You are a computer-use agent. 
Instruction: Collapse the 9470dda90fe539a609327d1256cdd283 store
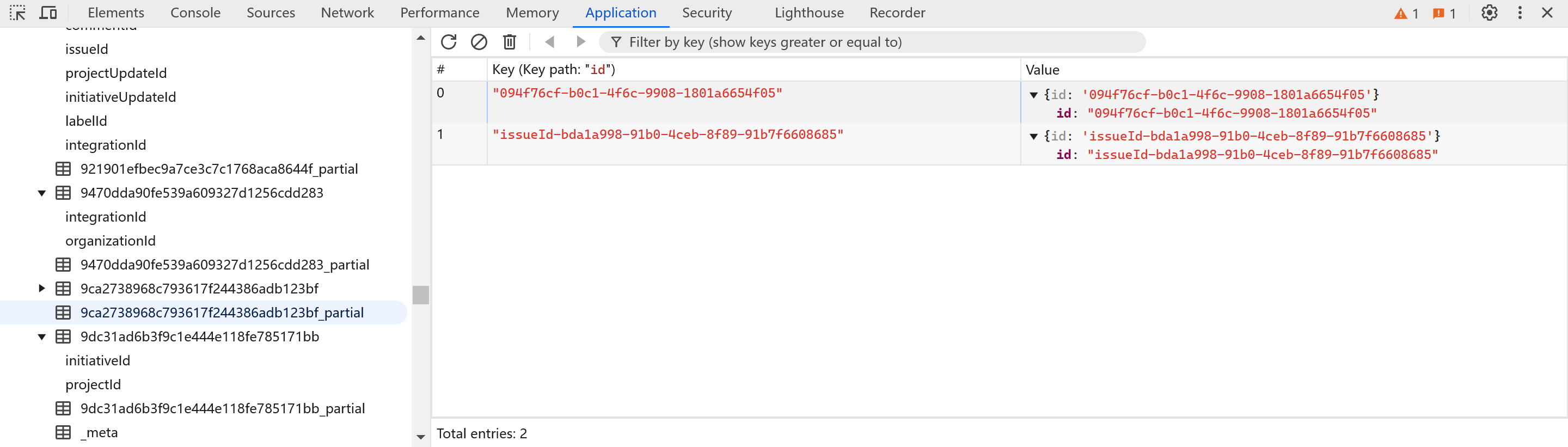(x=42, y=193)
